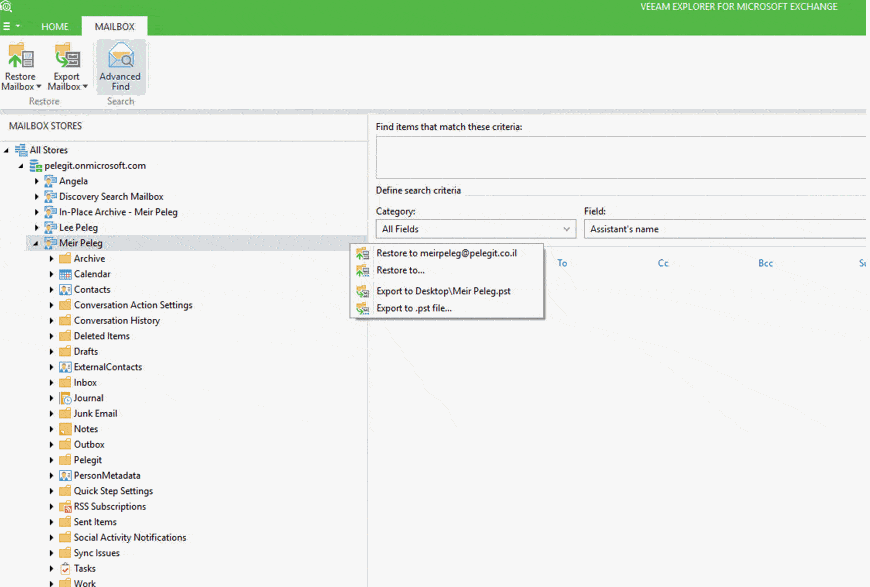This screenshot has height=587, width=870.
Task: Click the Veeam application menu hamburger icon
Action: (7, 26)
